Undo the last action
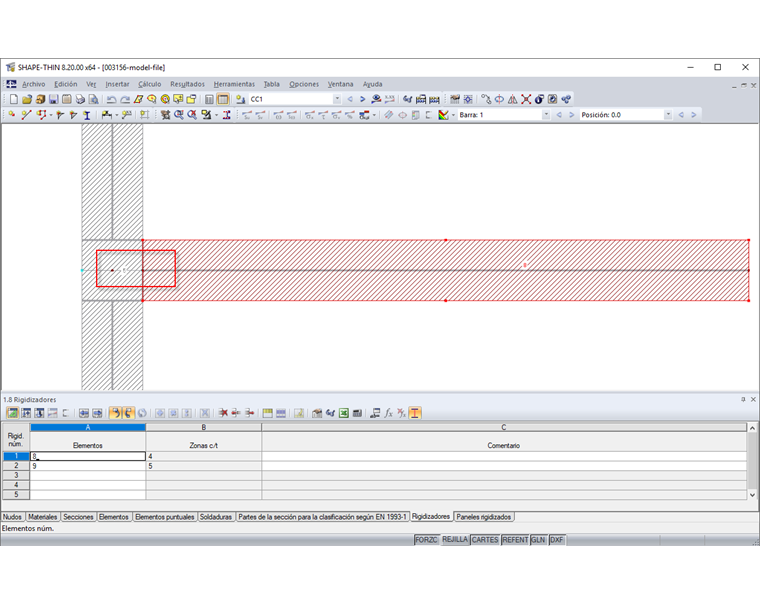 coord(111,99)
